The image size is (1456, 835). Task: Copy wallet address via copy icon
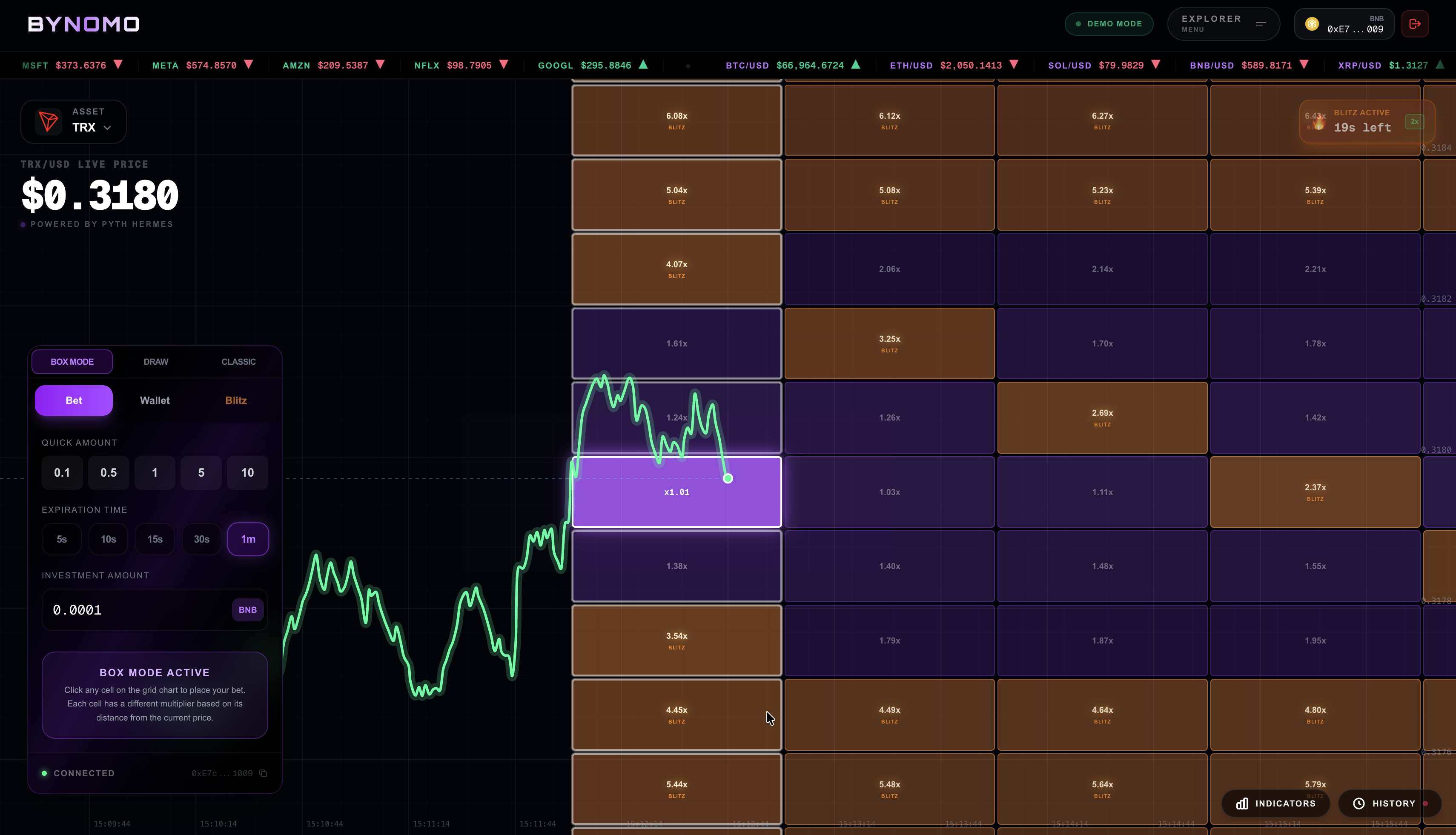264,773
